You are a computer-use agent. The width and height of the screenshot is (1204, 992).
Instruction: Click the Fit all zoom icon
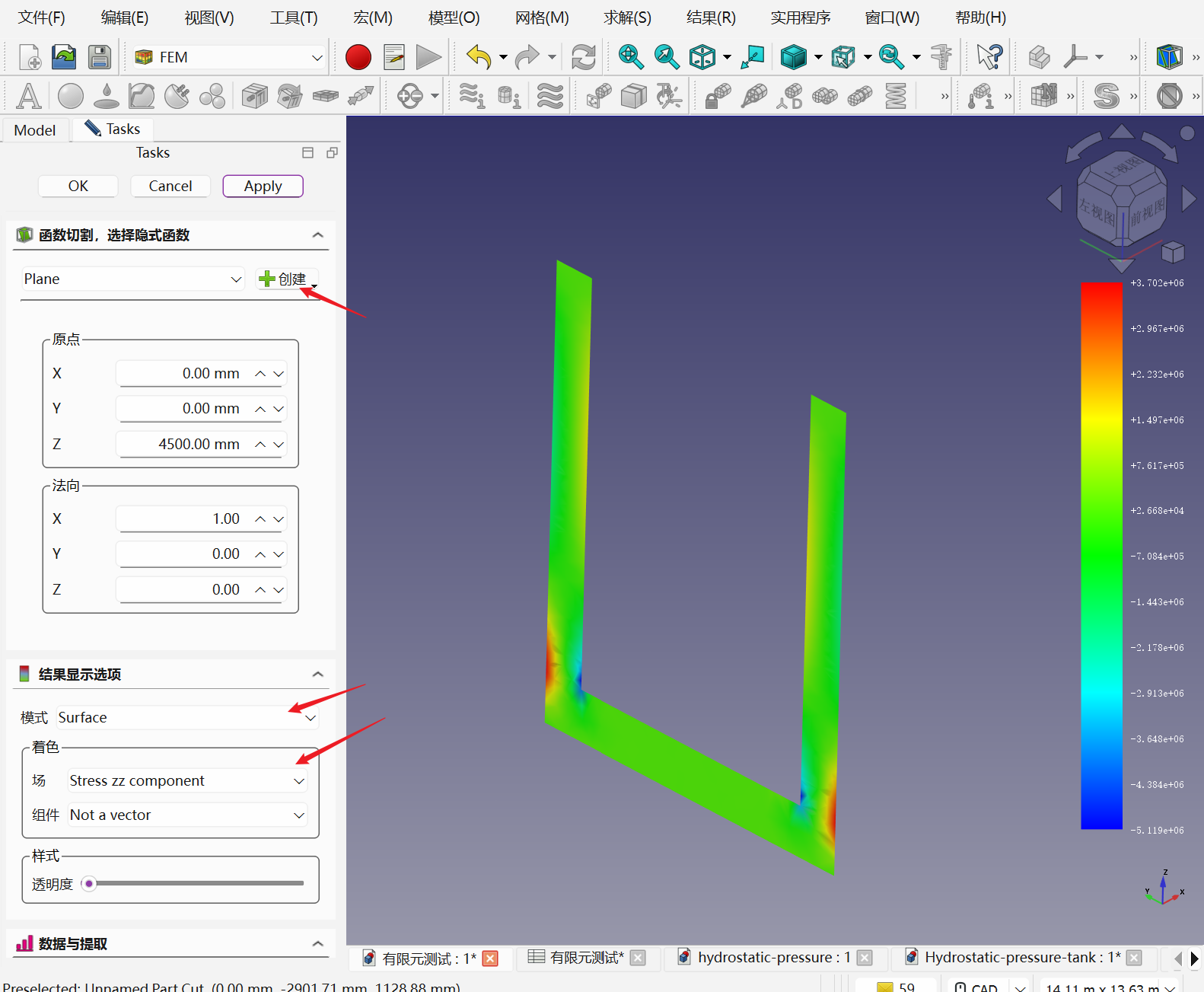tap(630, 57)
